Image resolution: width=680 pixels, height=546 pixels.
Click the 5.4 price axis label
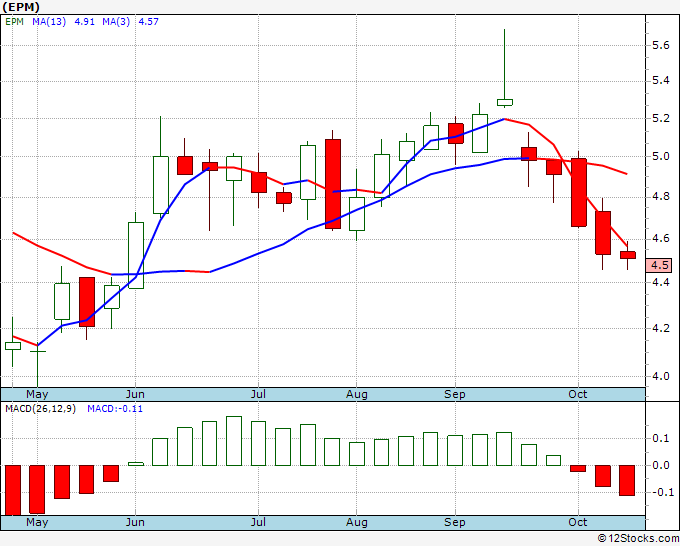coord(660,80)
